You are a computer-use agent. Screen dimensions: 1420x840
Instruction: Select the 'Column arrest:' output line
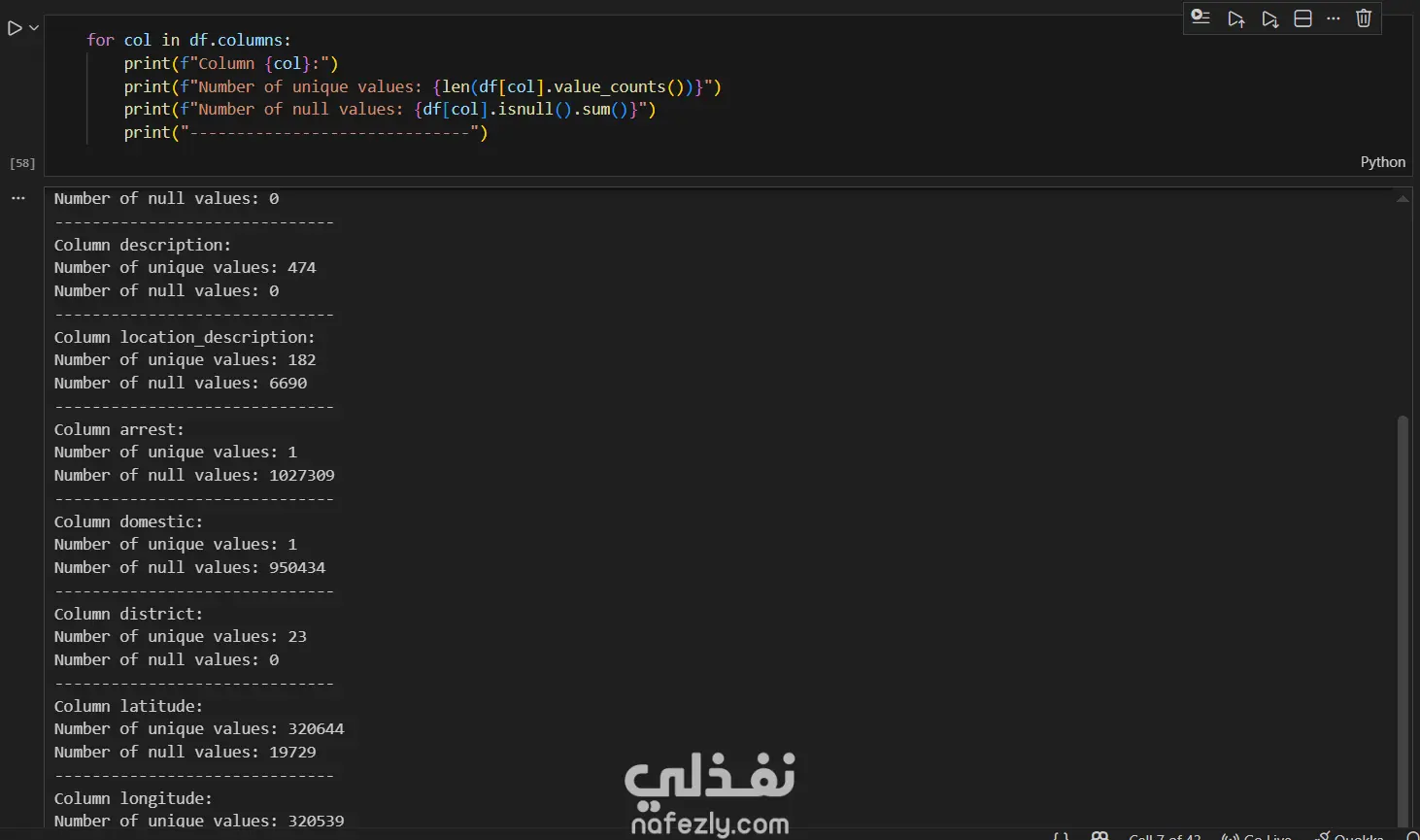119,429
